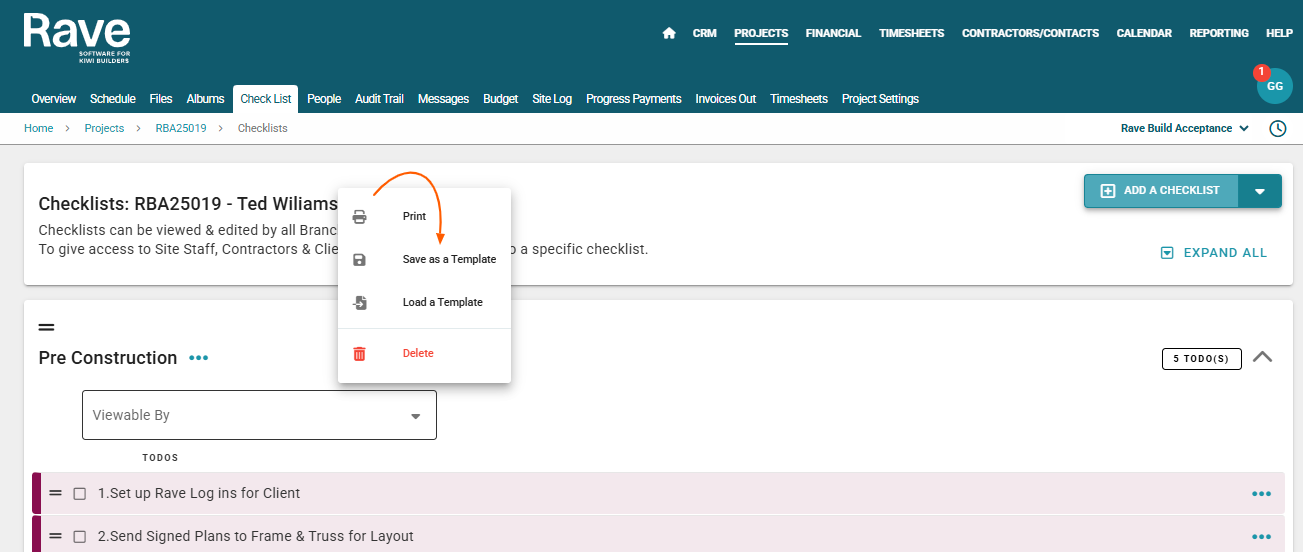Switch to the Project Settings tab

[880, 99]
